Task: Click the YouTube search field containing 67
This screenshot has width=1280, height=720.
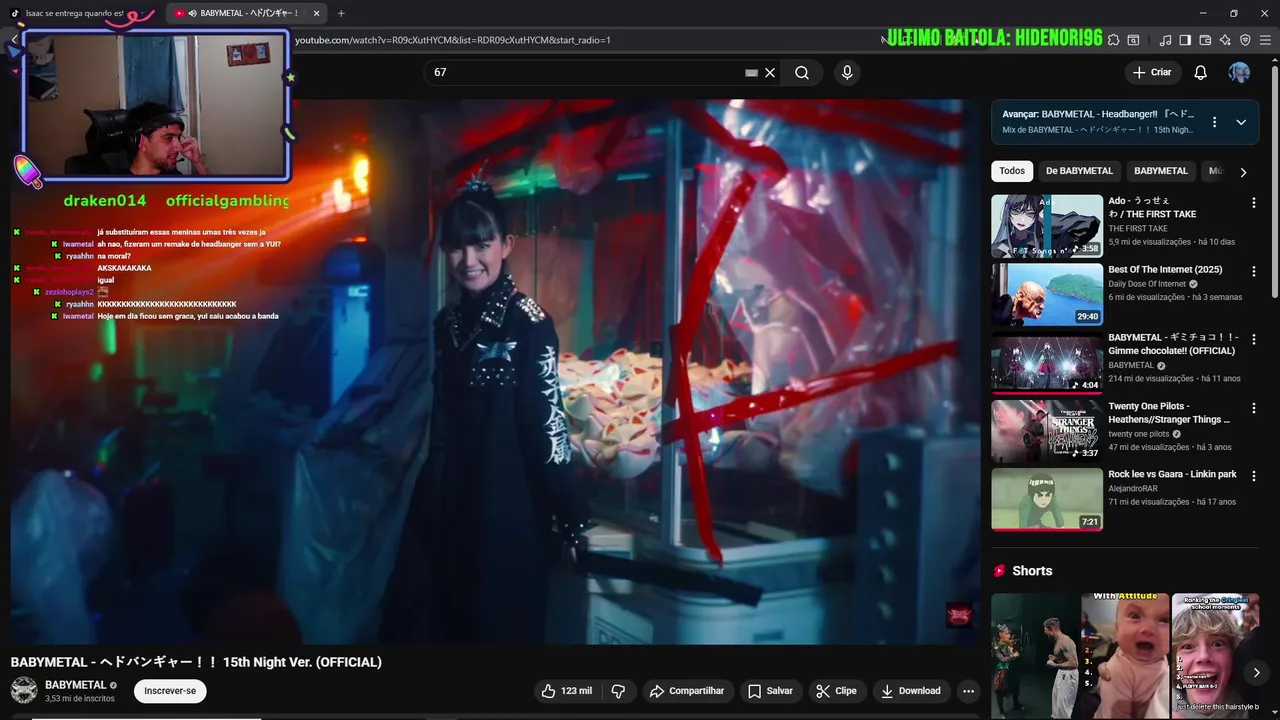Action: (585, 73)
